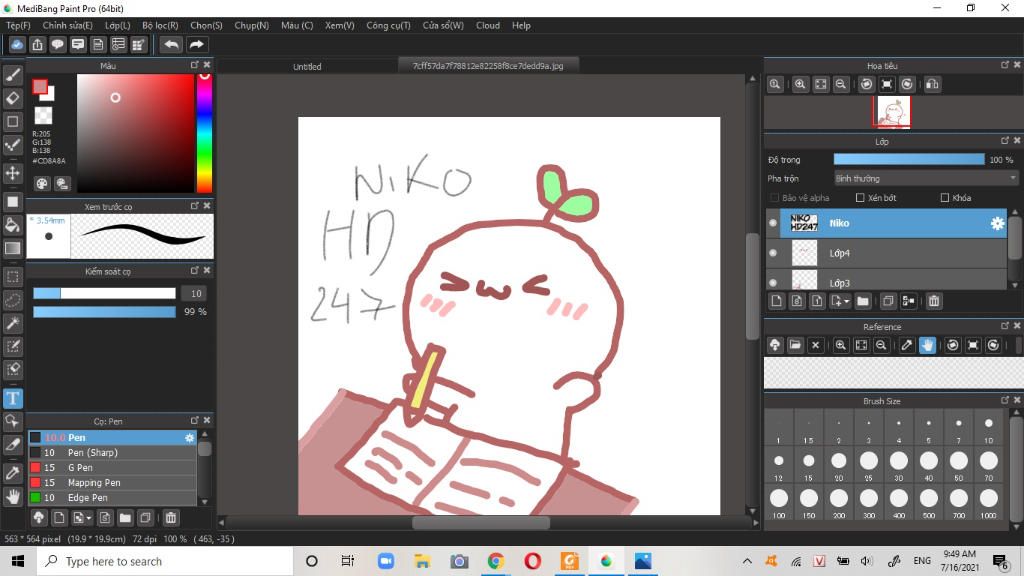Click the Undo arrow in toolbar

[x=171, y=44]
